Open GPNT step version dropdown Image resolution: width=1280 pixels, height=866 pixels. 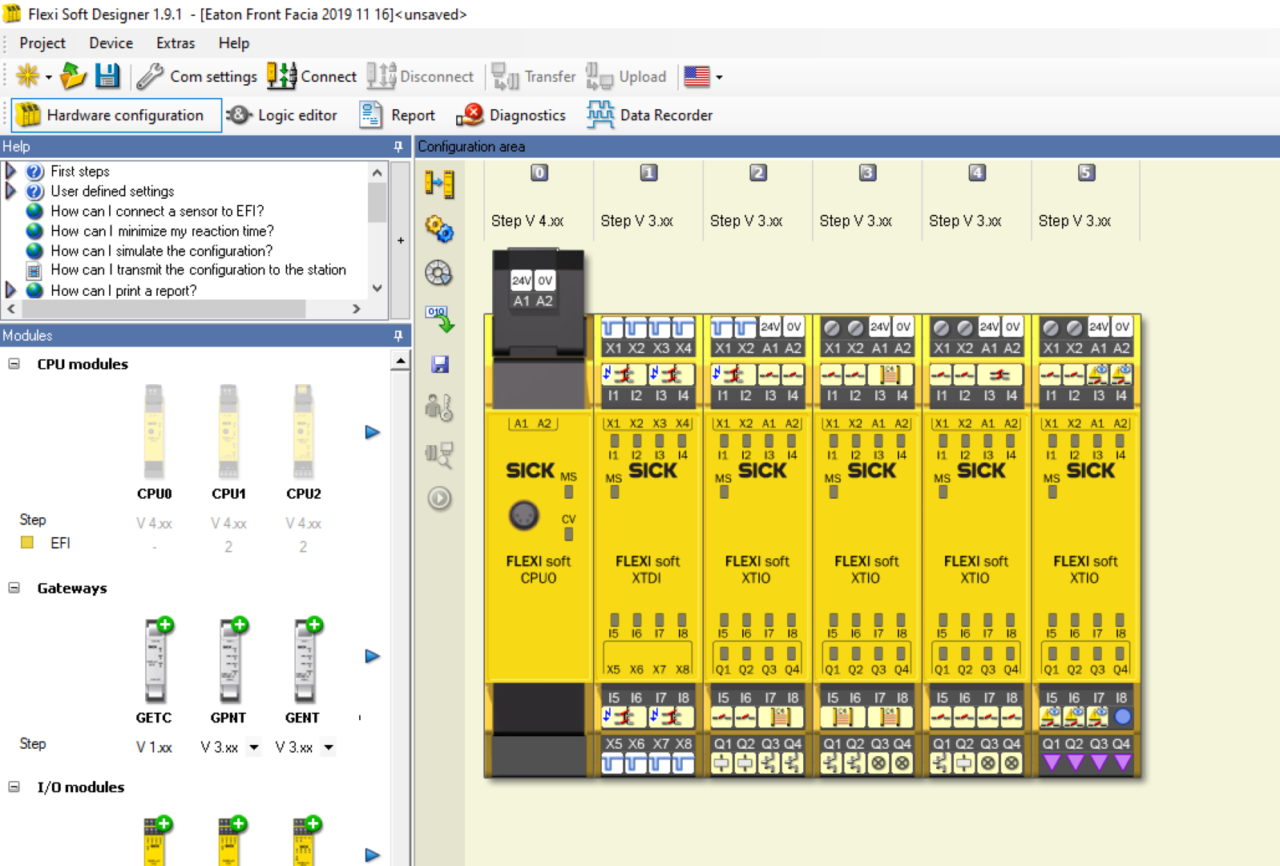coord(253,747)
